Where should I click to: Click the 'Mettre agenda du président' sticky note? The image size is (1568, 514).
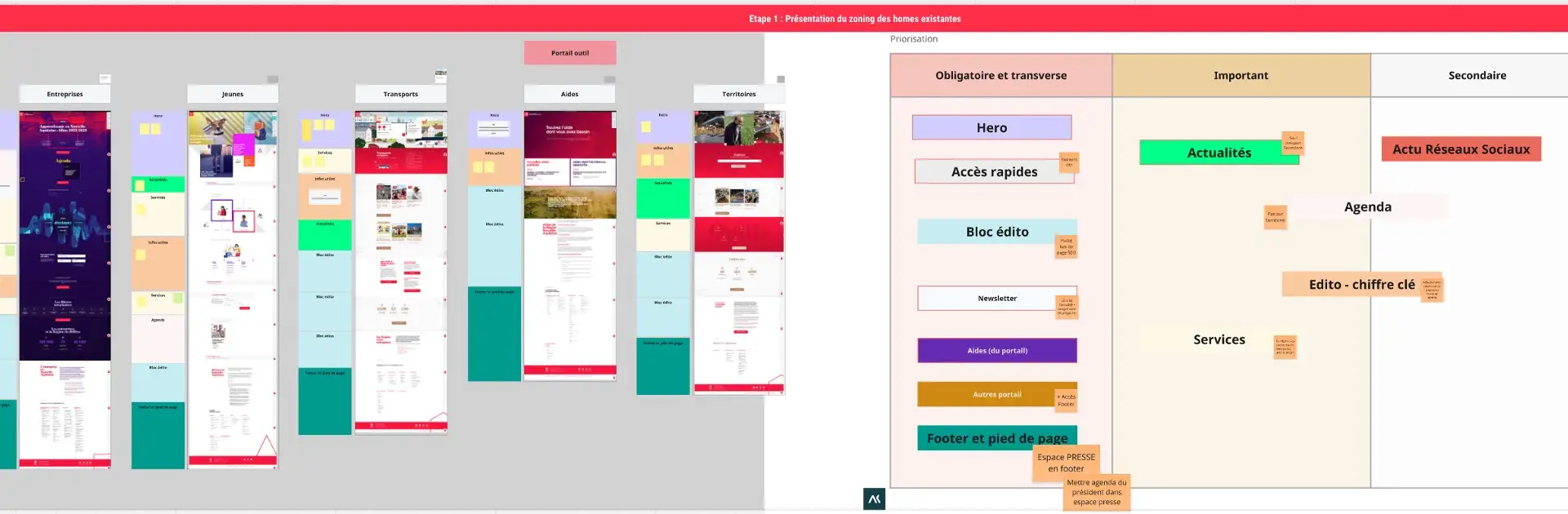1097,493
